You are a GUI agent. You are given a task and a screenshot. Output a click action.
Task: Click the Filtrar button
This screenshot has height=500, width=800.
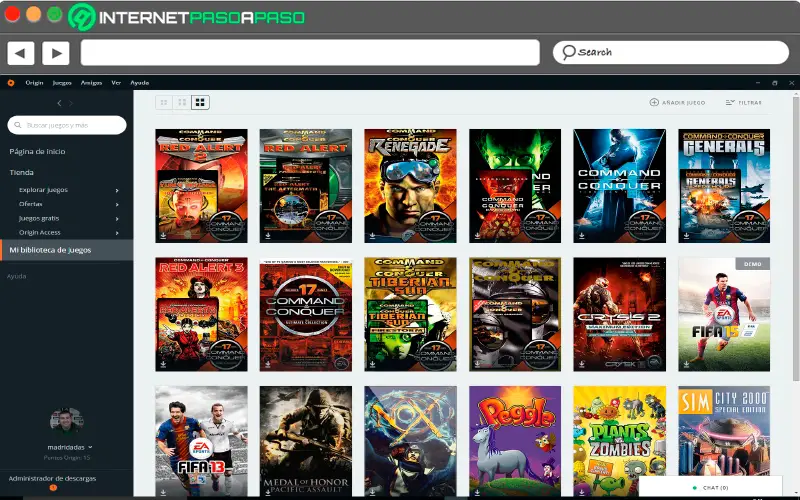[743, 103]
